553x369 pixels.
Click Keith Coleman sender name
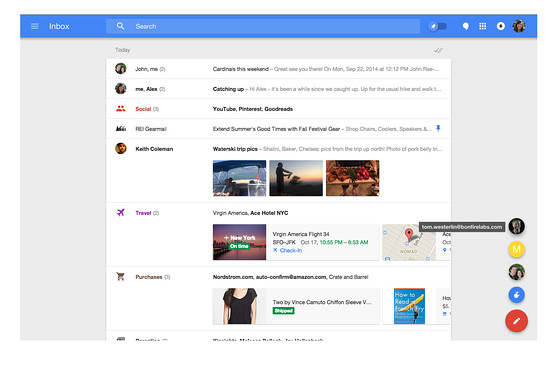[154, 149]
